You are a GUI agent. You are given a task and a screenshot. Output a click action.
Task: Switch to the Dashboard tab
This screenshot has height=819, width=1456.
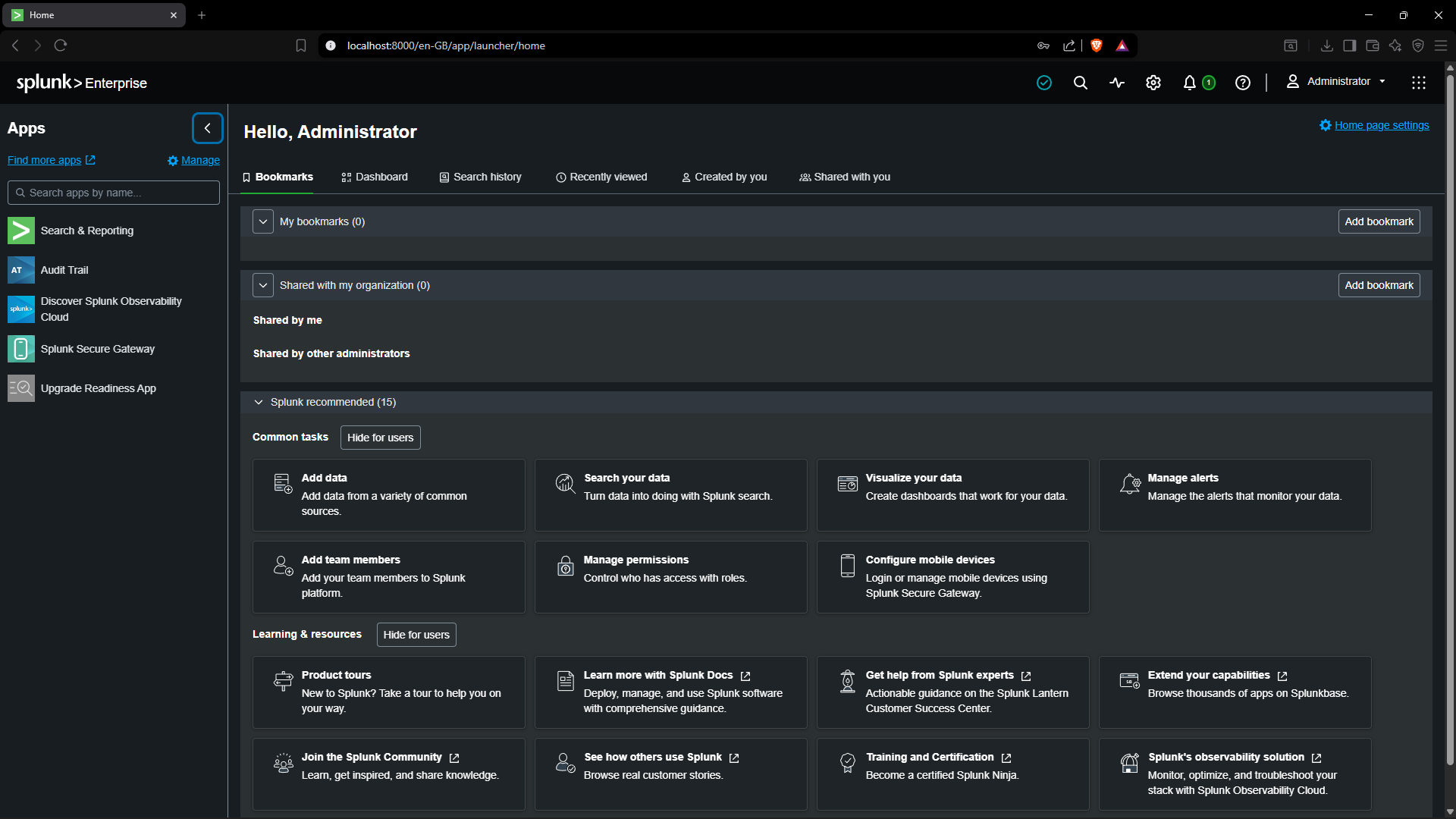pyautogui.click(x=375, y=177)
